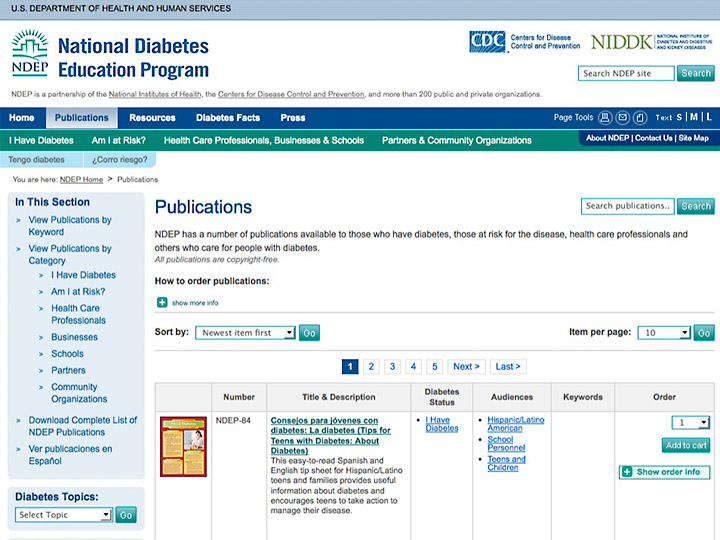
Task: Open the Item per page dropdown
Action: (x=666, y=333)
